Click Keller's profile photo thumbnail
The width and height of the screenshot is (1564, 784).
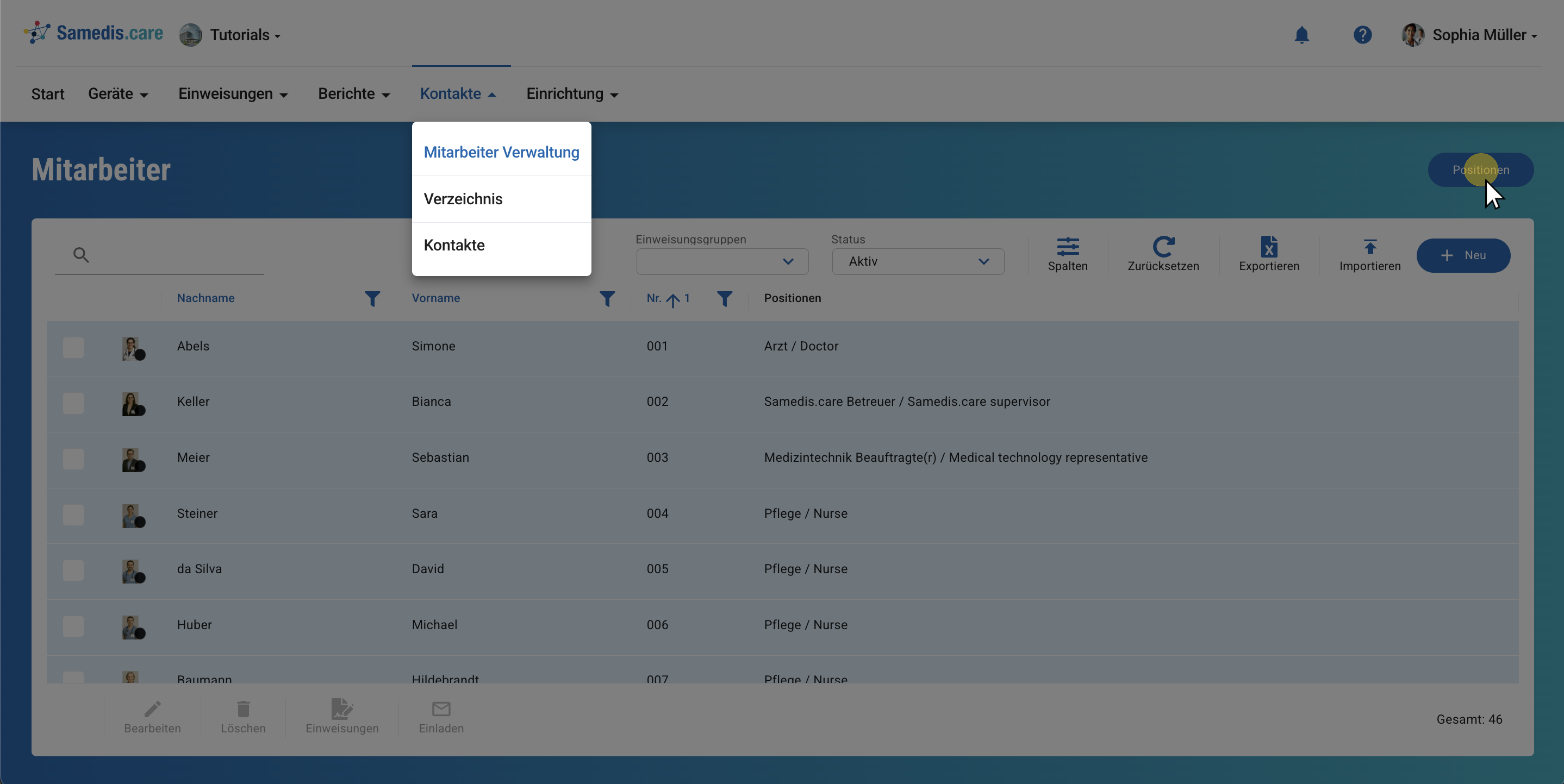point(131,404)
